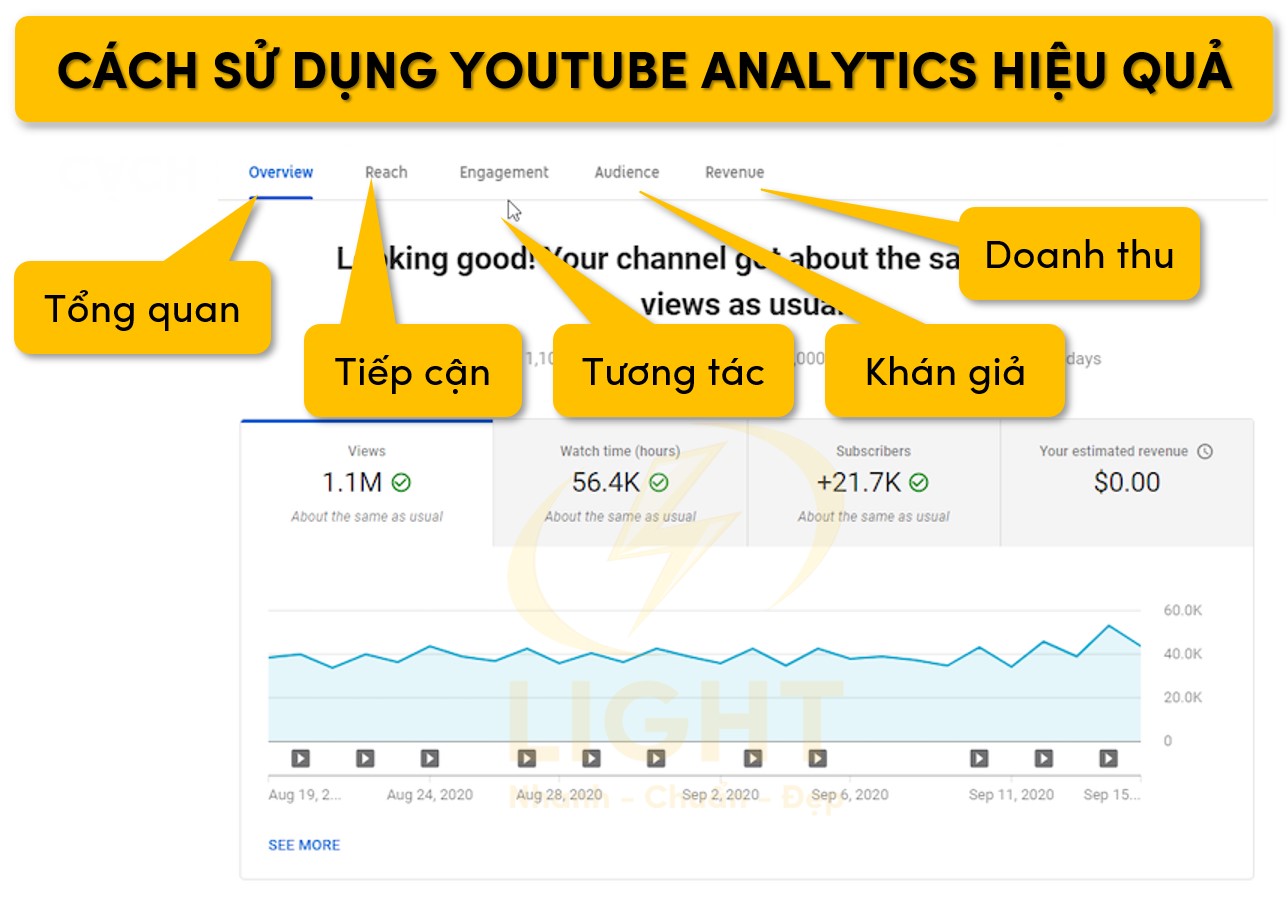This screenshot has height=897, width=1288.
Task: Click the green check beside 1.1M views
Action: [x=401, y=483]
